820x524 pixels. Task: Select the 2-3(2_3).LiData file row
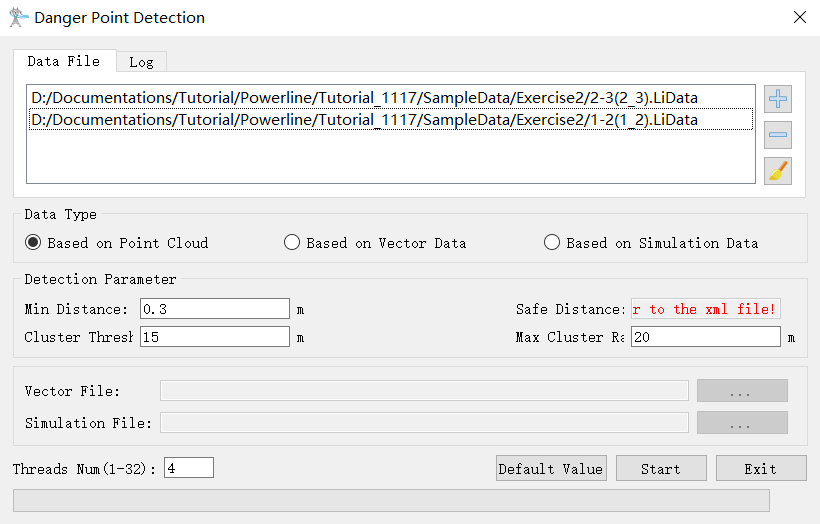[391, 98]
